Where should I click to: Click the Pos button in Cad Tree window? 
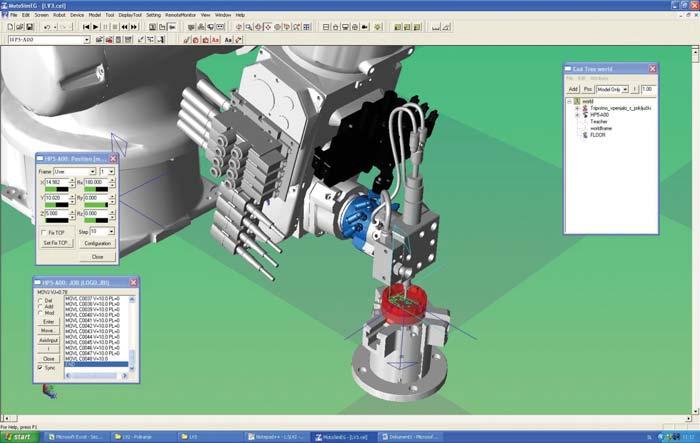click(x=588, y=89)
